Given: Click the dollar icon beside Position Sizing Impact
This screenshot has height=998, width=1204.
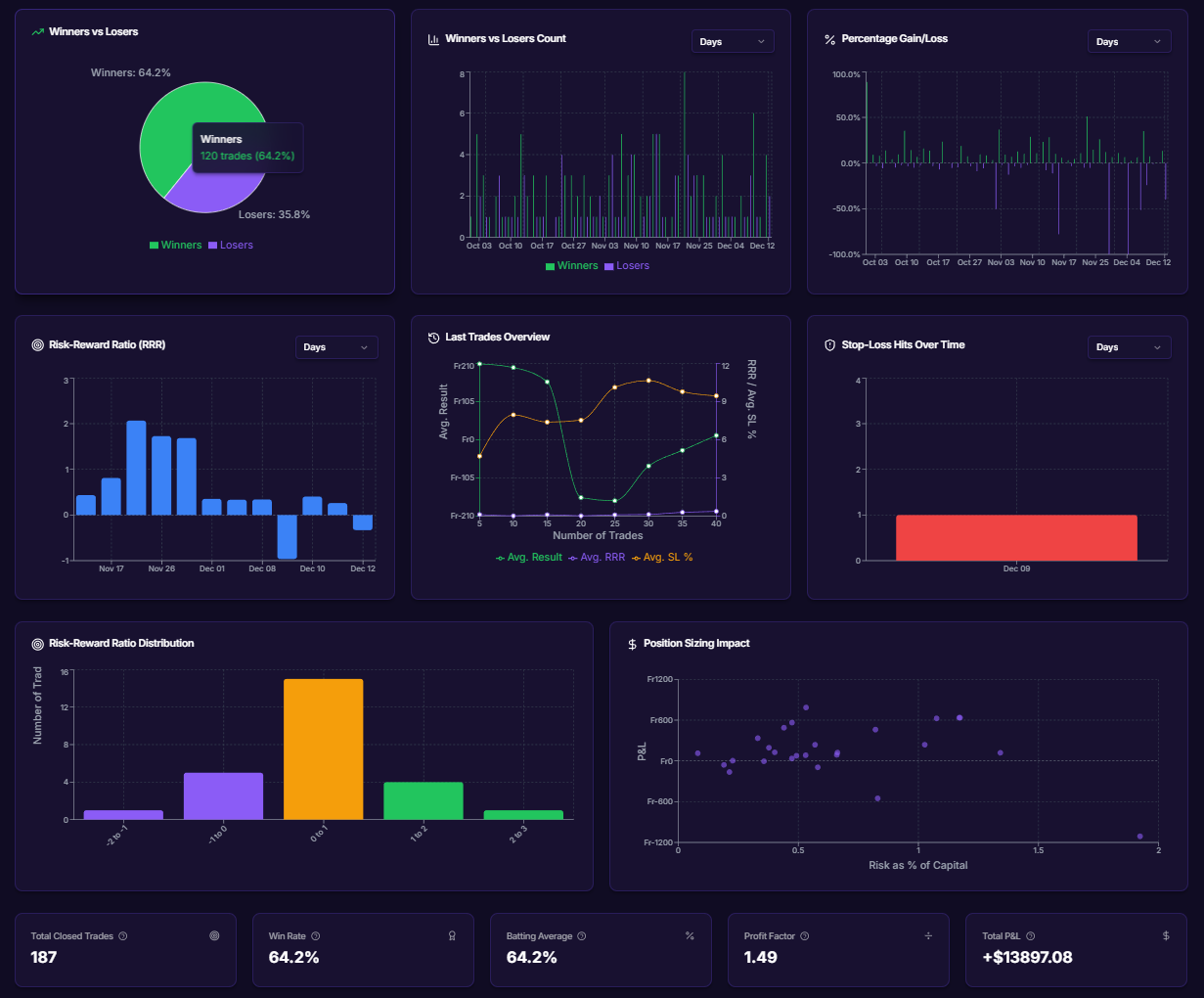Looking at the screenshot, I should 632,644.
